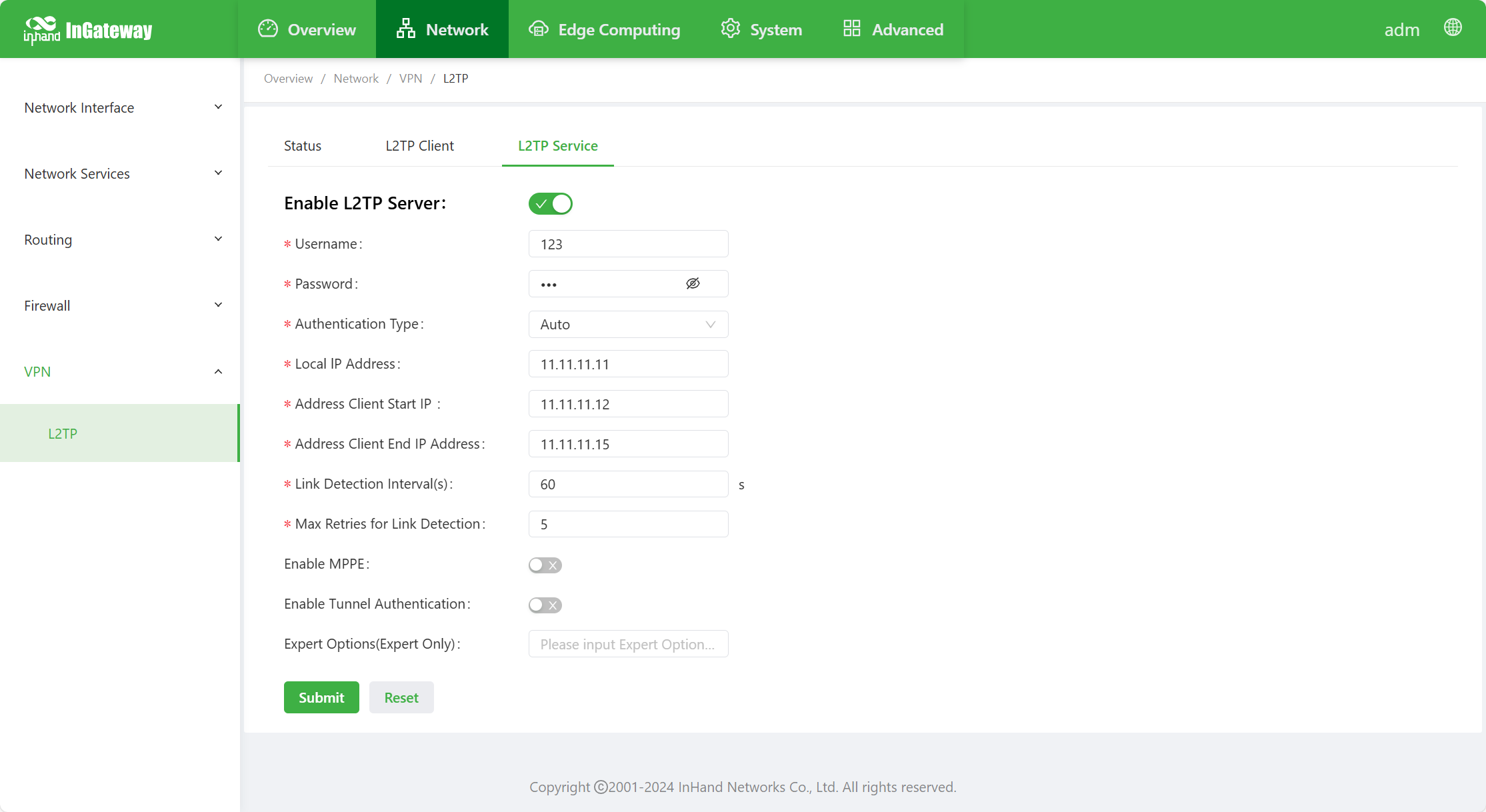Click the Expert Options input field

[x=628, y=645]
